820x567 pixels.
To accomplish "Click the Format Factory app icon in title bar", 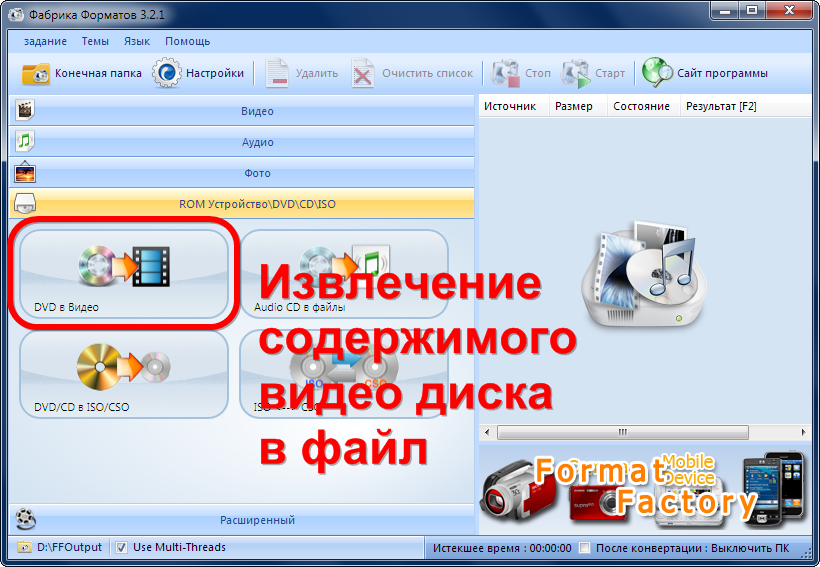I will 16,15.
